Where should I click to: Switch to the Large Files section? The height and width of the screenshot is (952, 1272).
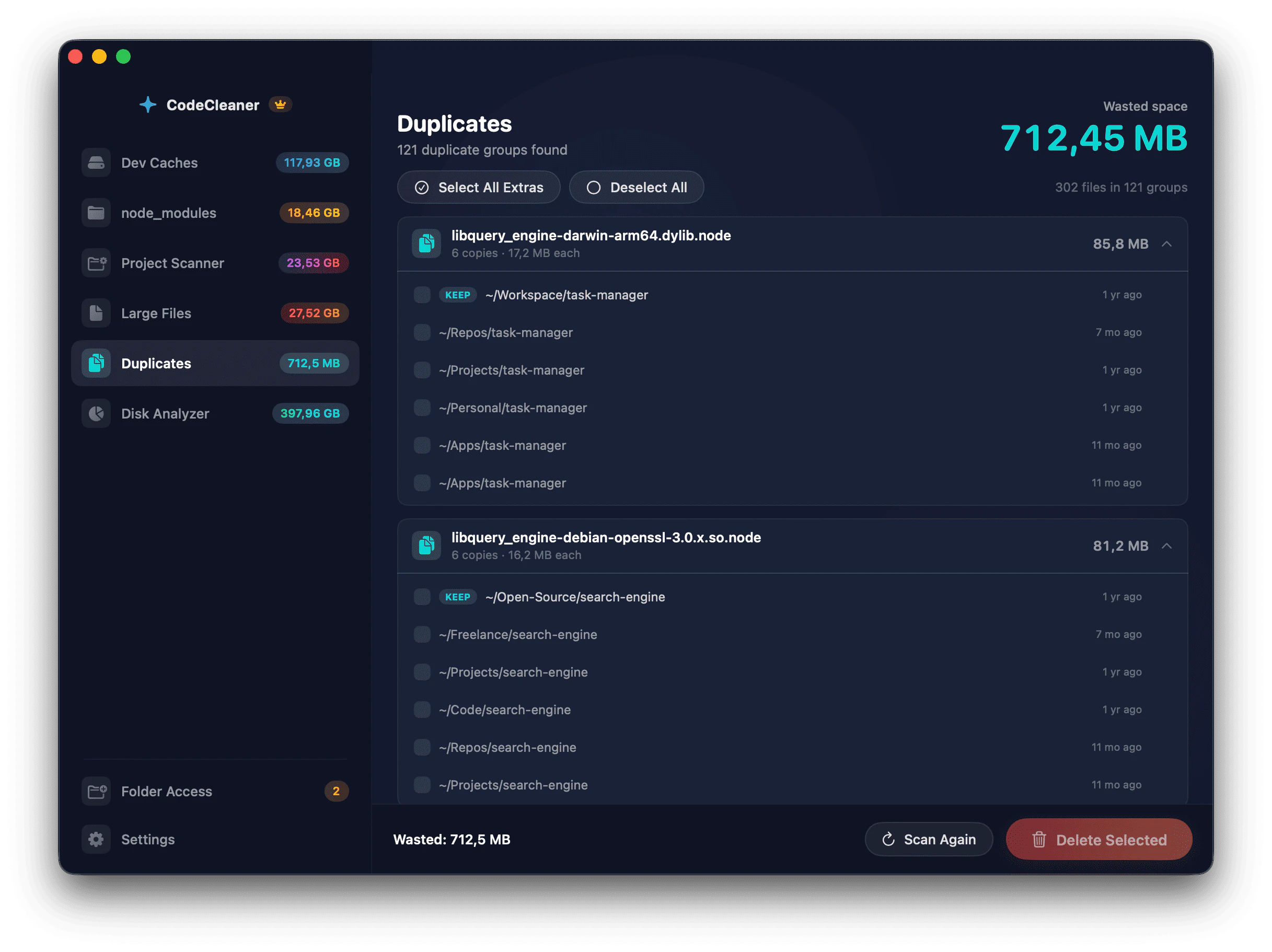point(156,314)
